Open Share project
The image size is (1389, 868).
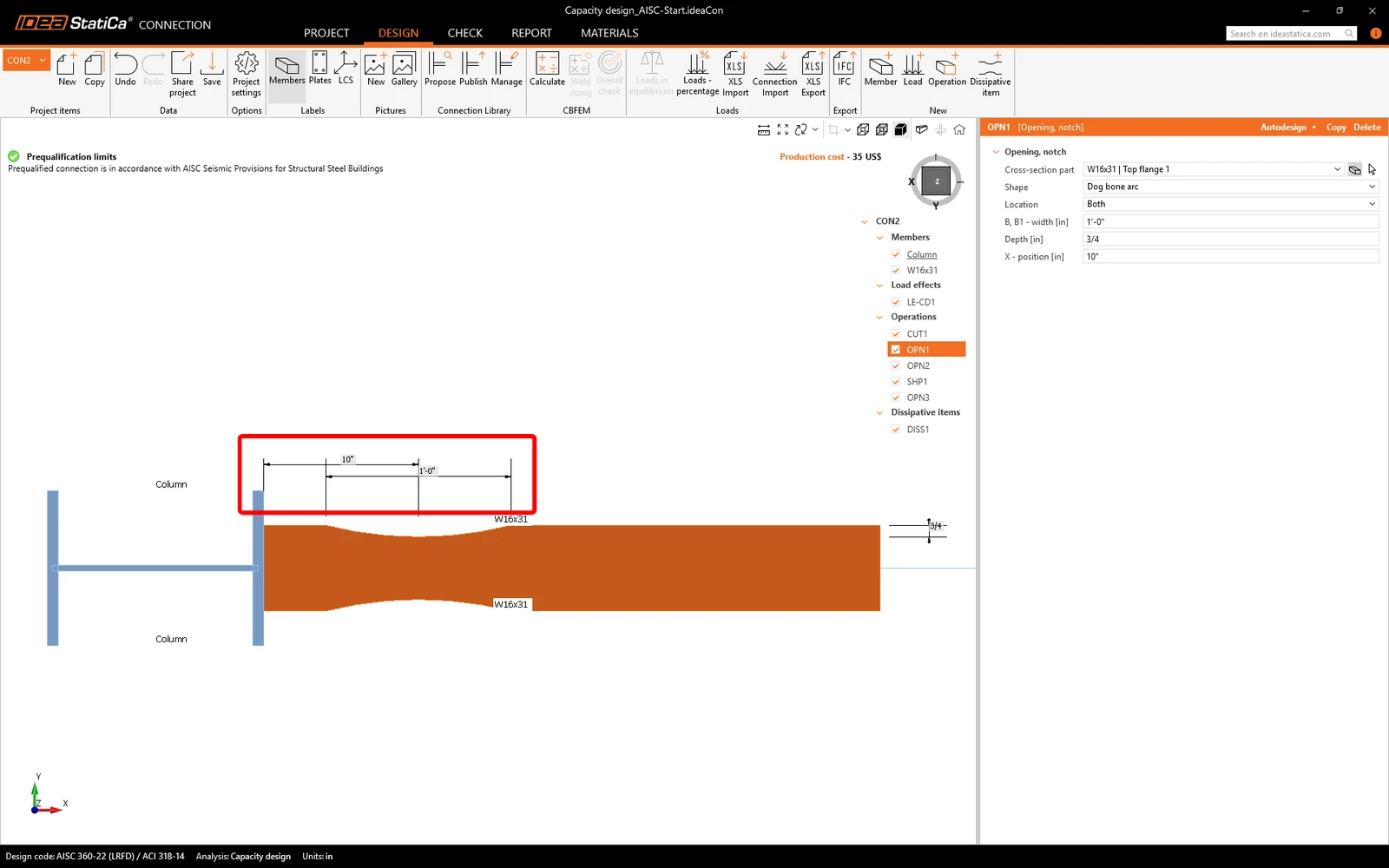coord(182,74)
